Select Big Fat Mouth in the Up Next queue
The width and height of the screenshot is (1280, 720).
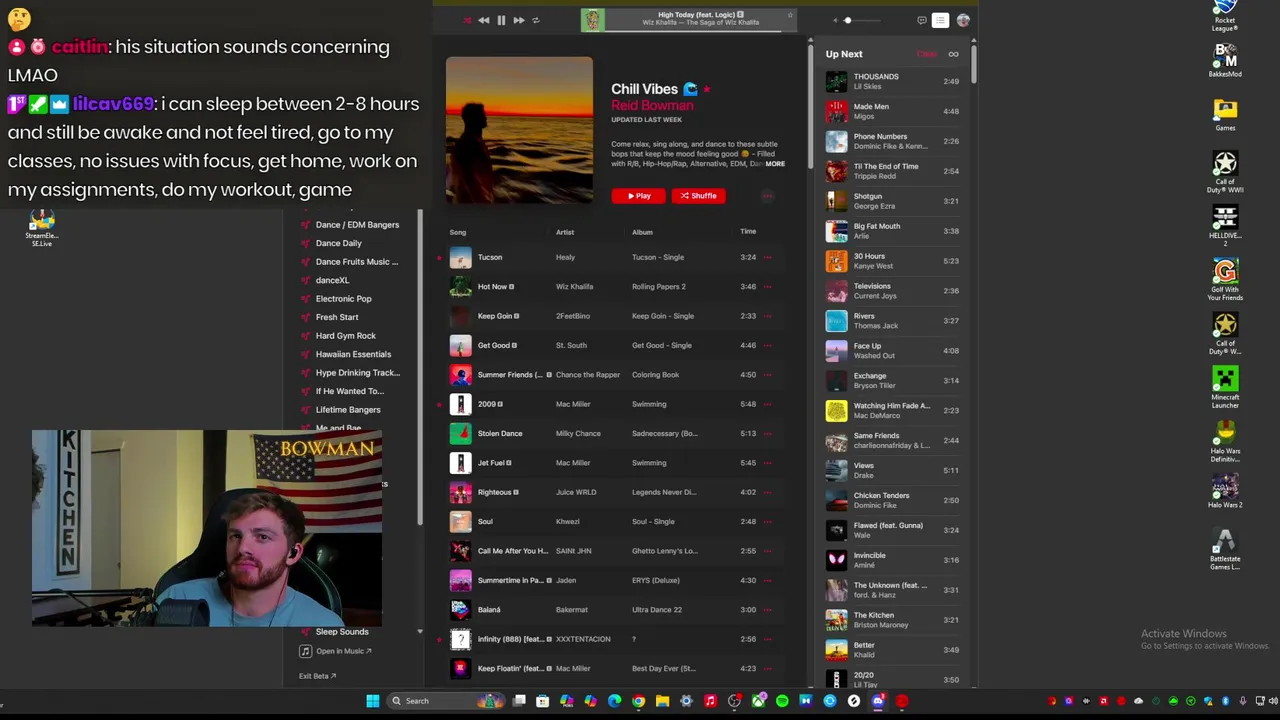tap(892, 231)
